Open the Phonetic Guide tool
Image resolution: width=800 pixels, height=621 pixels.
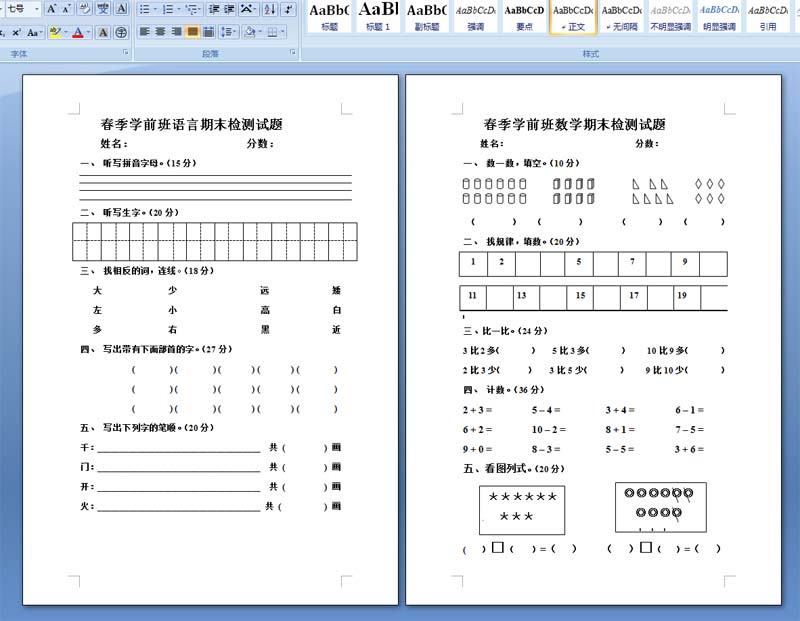[x=103, y=9]
